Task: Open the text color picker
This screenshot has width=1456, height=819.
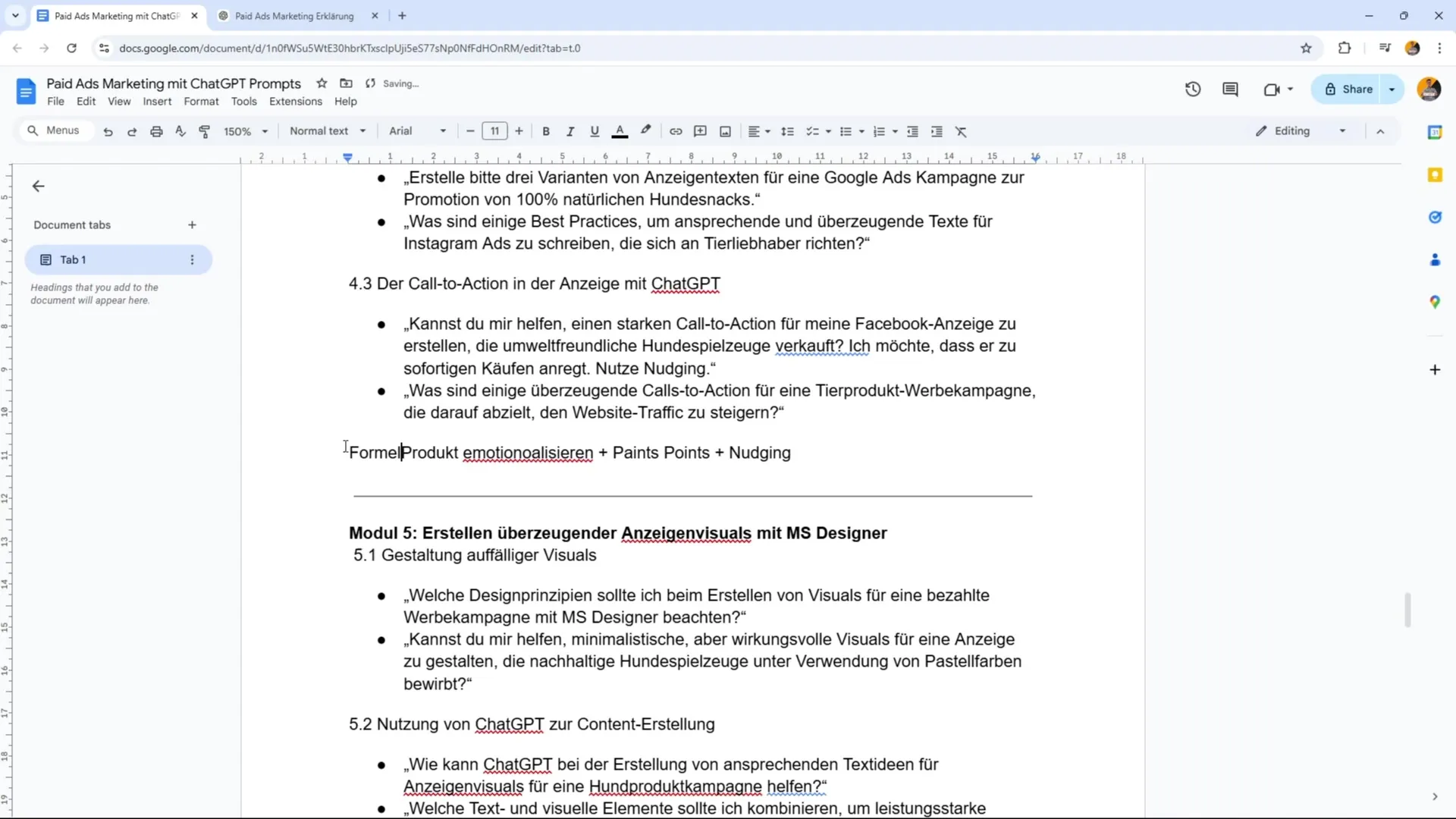Action: pyautogui.click(x=620, y=131)
